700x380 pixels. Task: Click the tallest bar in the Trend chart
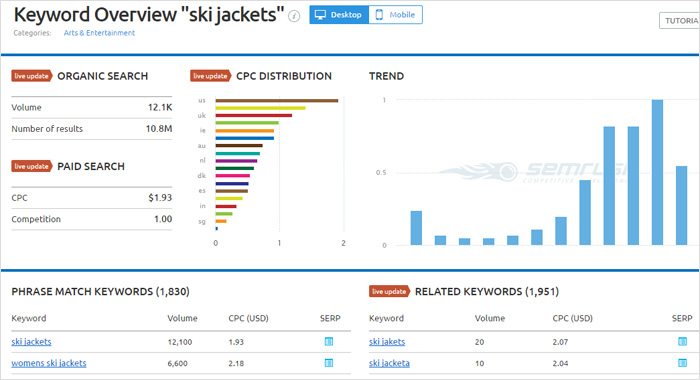pos(657,172)
